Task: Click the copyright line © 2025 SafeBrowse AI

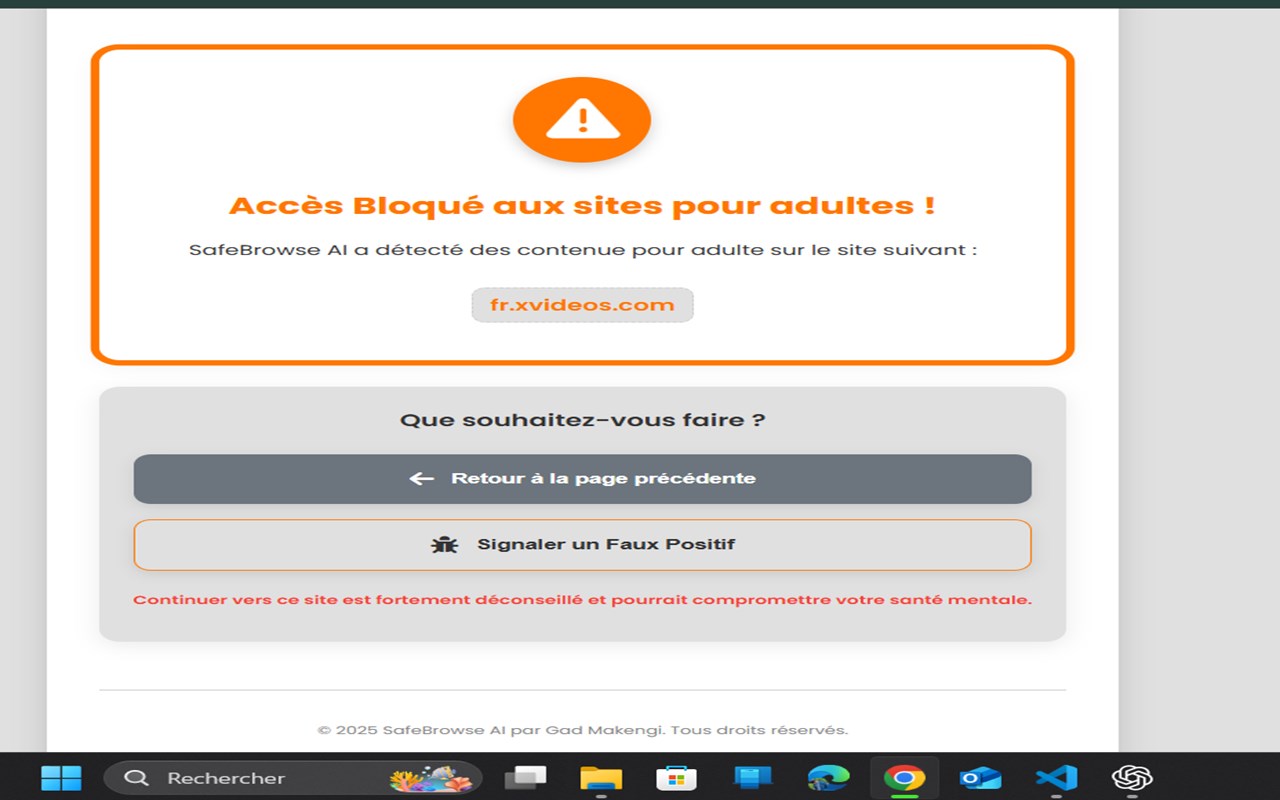Action: [x=582, y=730]
